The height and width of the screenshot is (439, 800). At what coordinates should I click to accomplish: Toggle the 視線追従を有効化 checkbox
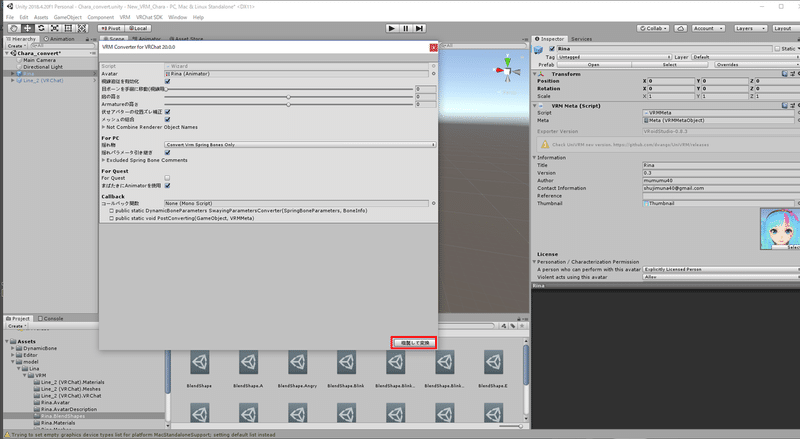click(x=167, y=82)
